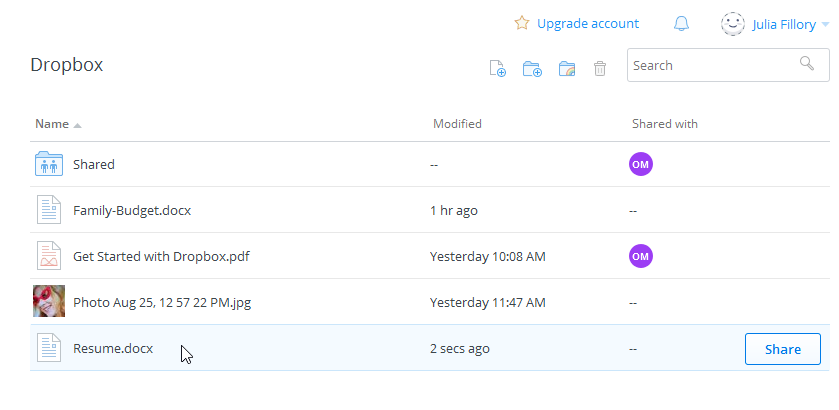Viewport: 839px width, 410px height.
Task: Click the upload file icon
Action: pyautogui.click(x=497, y=68)
